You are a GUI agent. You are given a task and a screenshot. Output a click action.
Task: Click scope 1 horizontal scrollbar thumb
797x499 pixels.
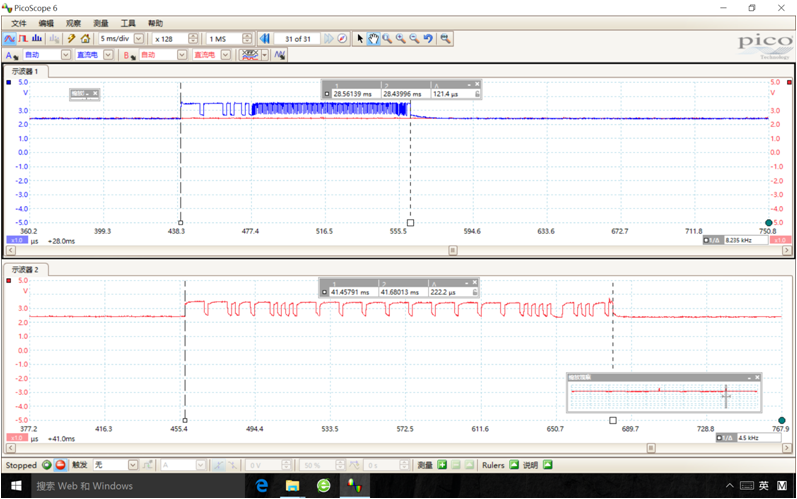click(x=453, y=251)
